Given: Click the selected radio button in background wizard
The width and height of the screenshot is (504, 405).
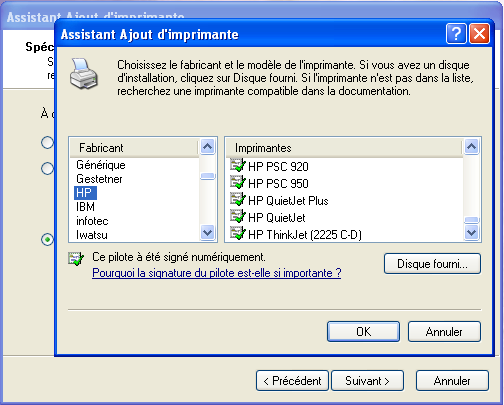Looking at the screenshot, I should click(x=47, y=239).
